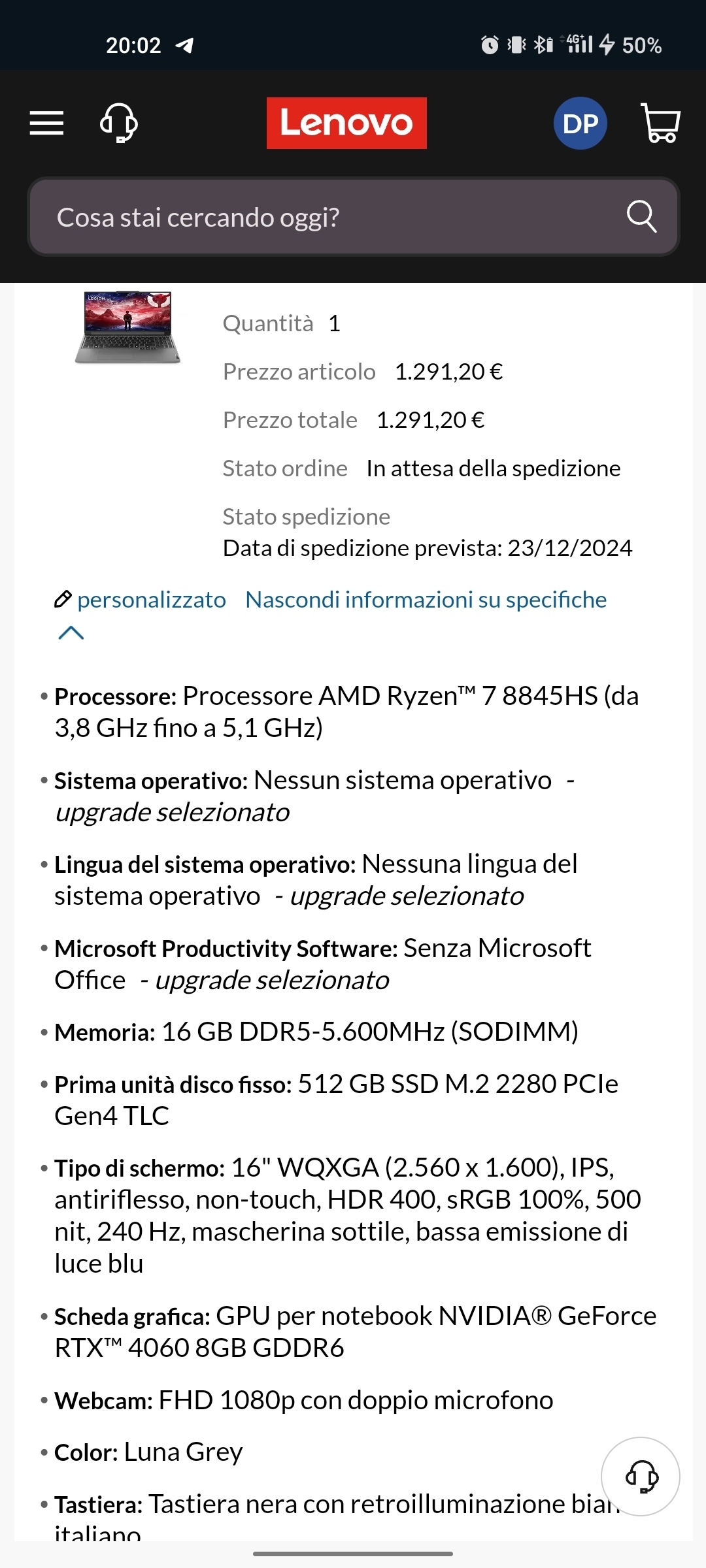Click 'Nascondi informazioni su specifiche' link
The image size is (706, 1568).
(426, 600)
